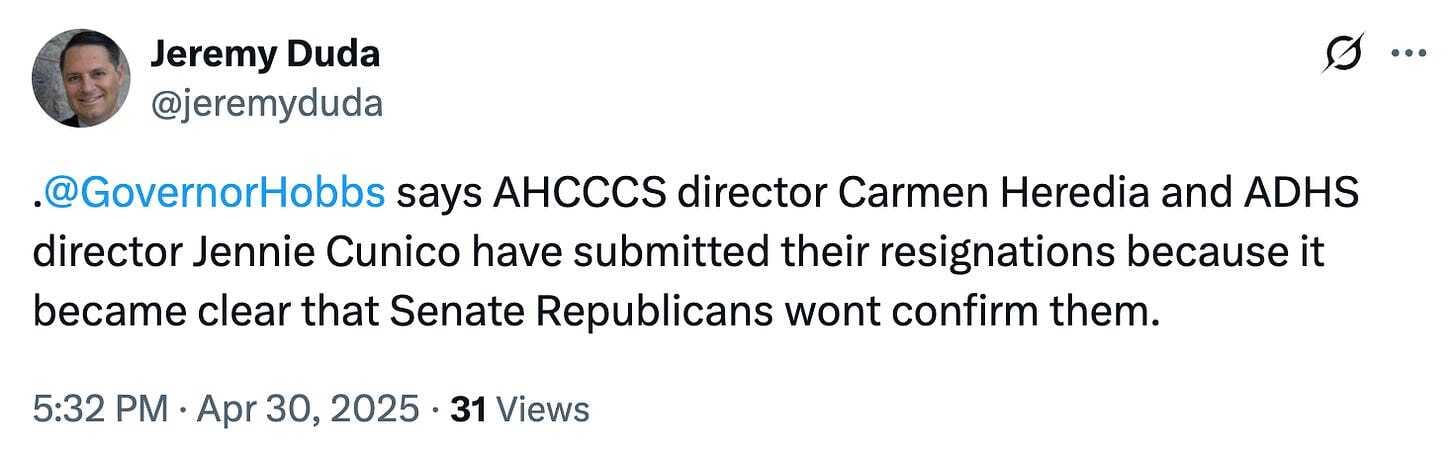Click the word director before Carmen
The image size is (1456, 459).
752,194
